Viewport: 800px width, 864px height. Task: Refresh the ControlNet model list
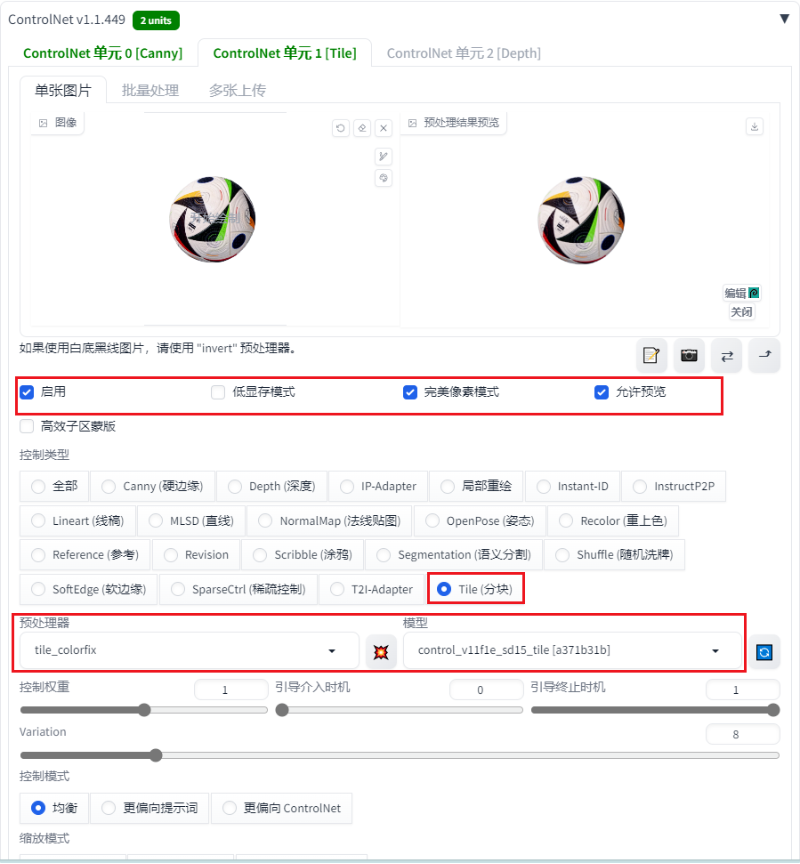pyautogui.click(x=764, y=652)
